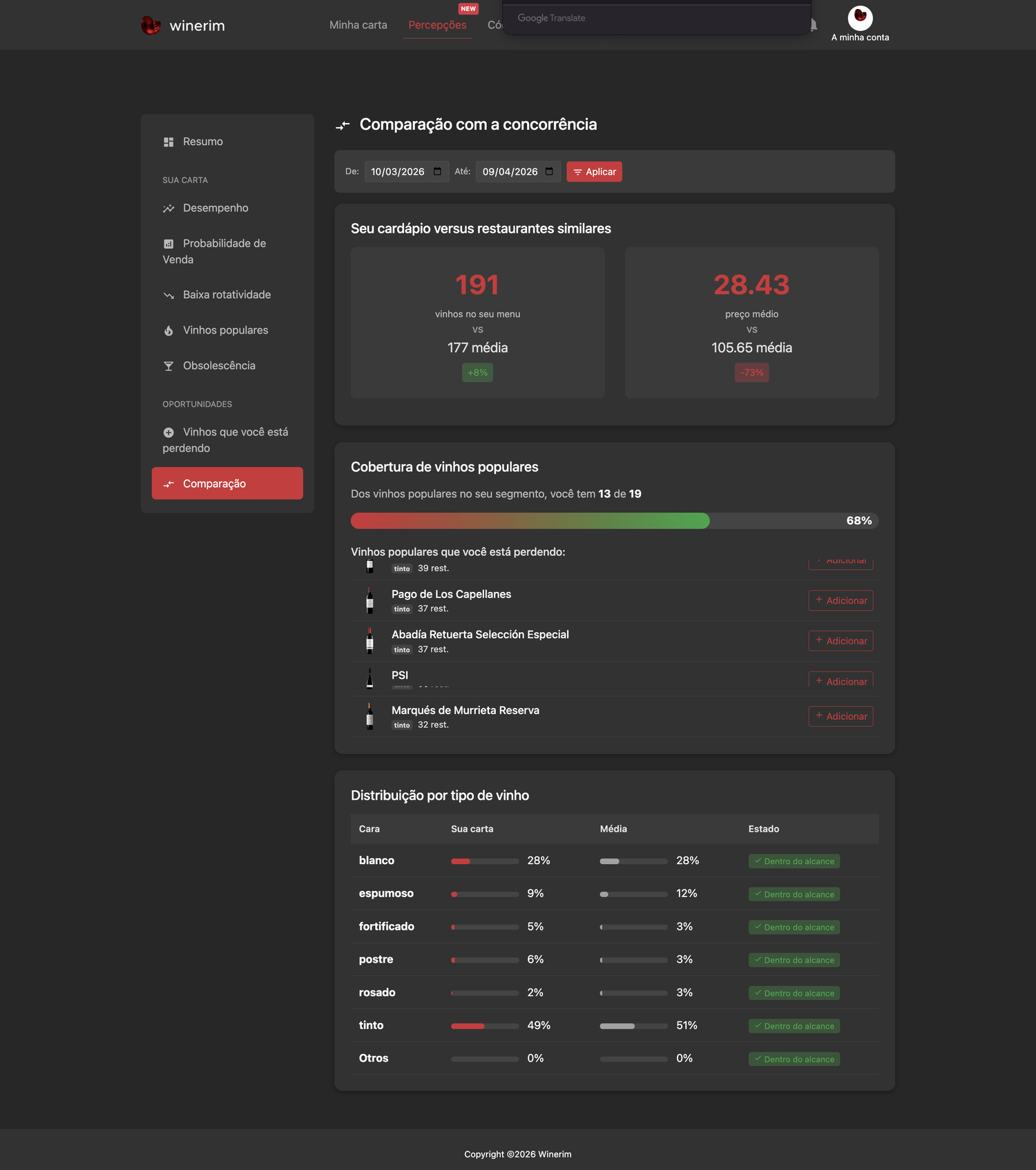1036x1170 pixels.
Task: Click Marqués de Murrieta Reserva bottle image
Action: [x=370, y=716]
